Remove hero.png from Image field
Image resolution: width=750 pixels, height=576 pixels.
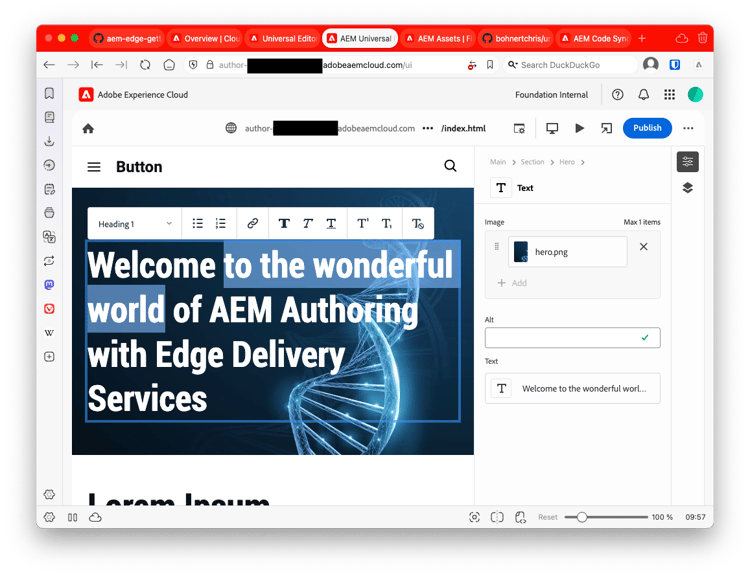click(643, 247)
